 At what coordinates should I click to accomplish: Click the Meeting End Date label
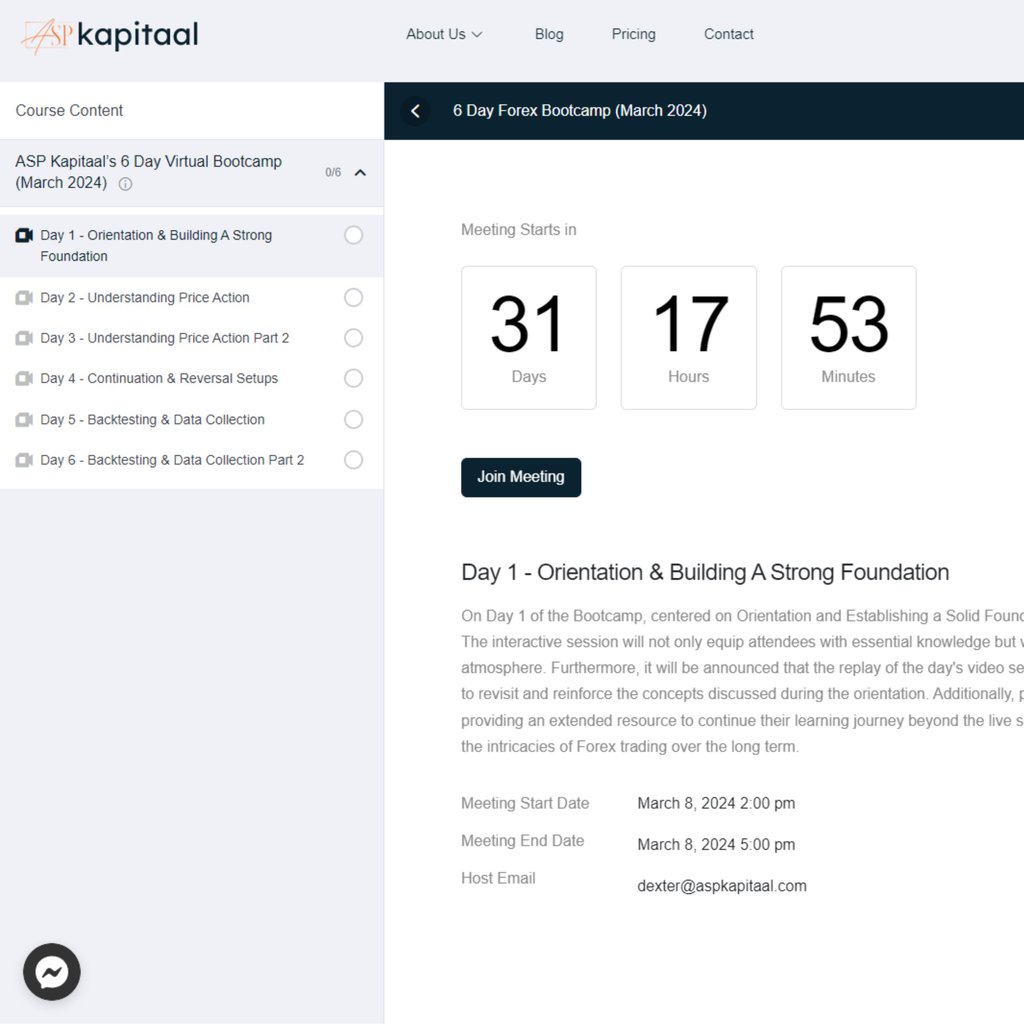click(522, 840)
